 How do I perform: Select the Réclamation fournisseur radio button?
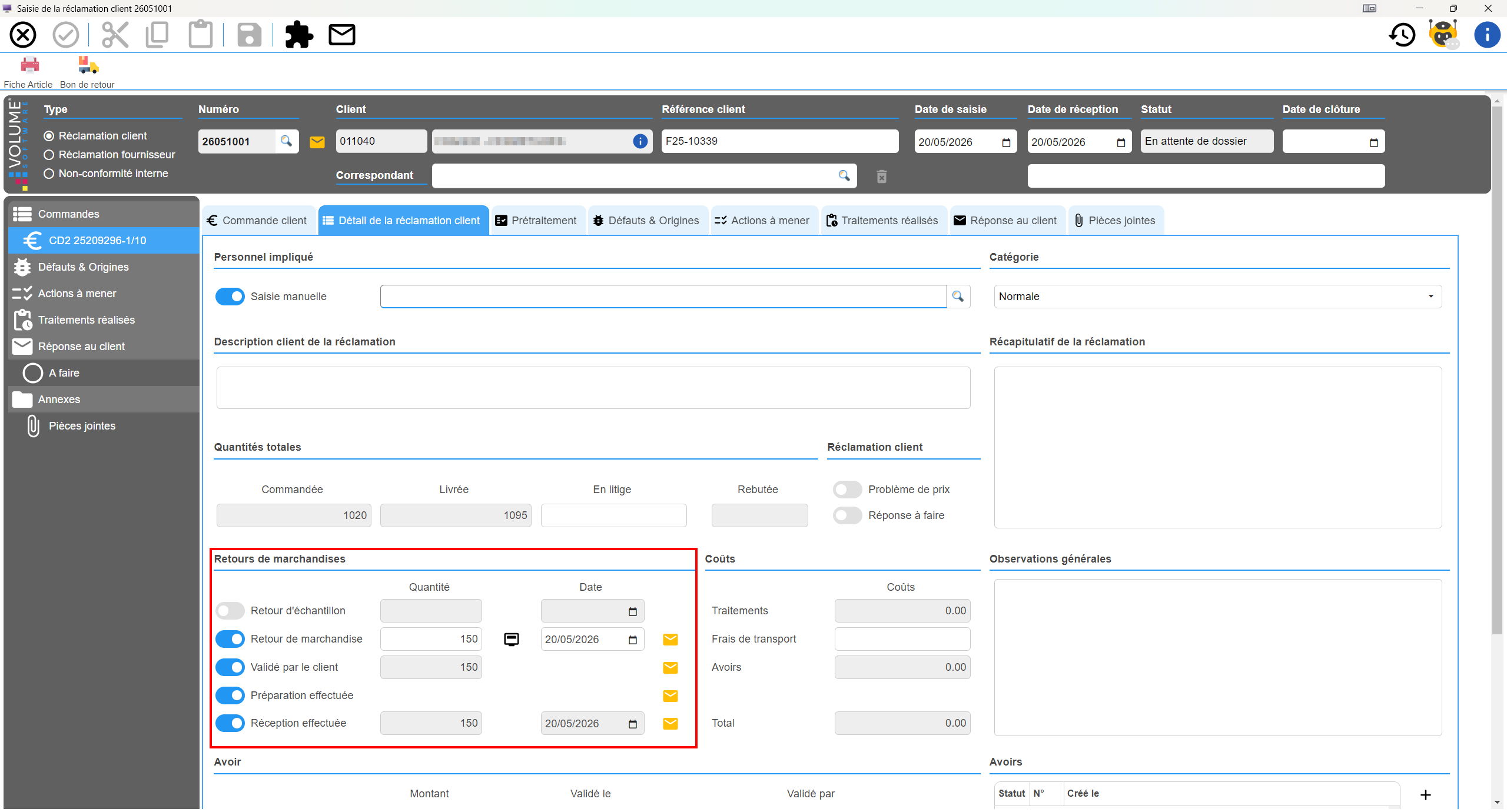[49, 155]
